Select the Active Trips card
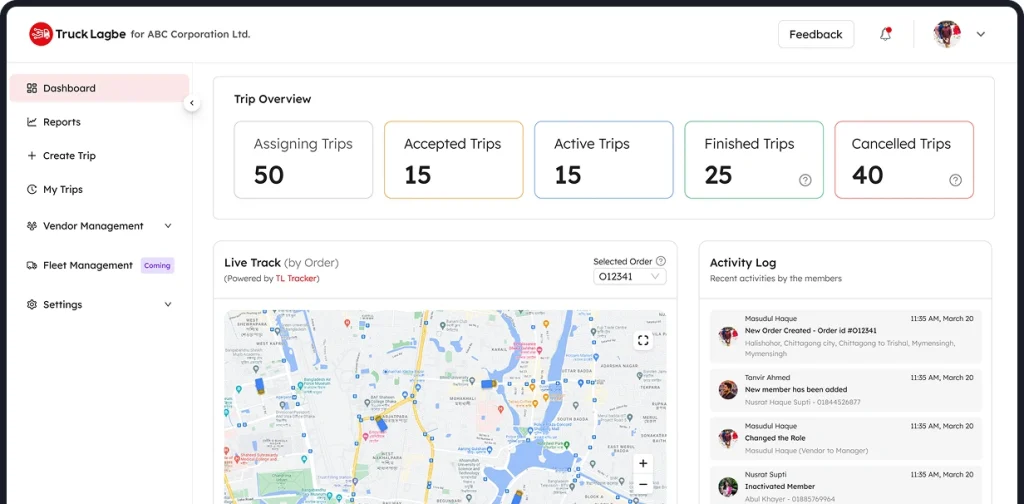 point(603,160)
